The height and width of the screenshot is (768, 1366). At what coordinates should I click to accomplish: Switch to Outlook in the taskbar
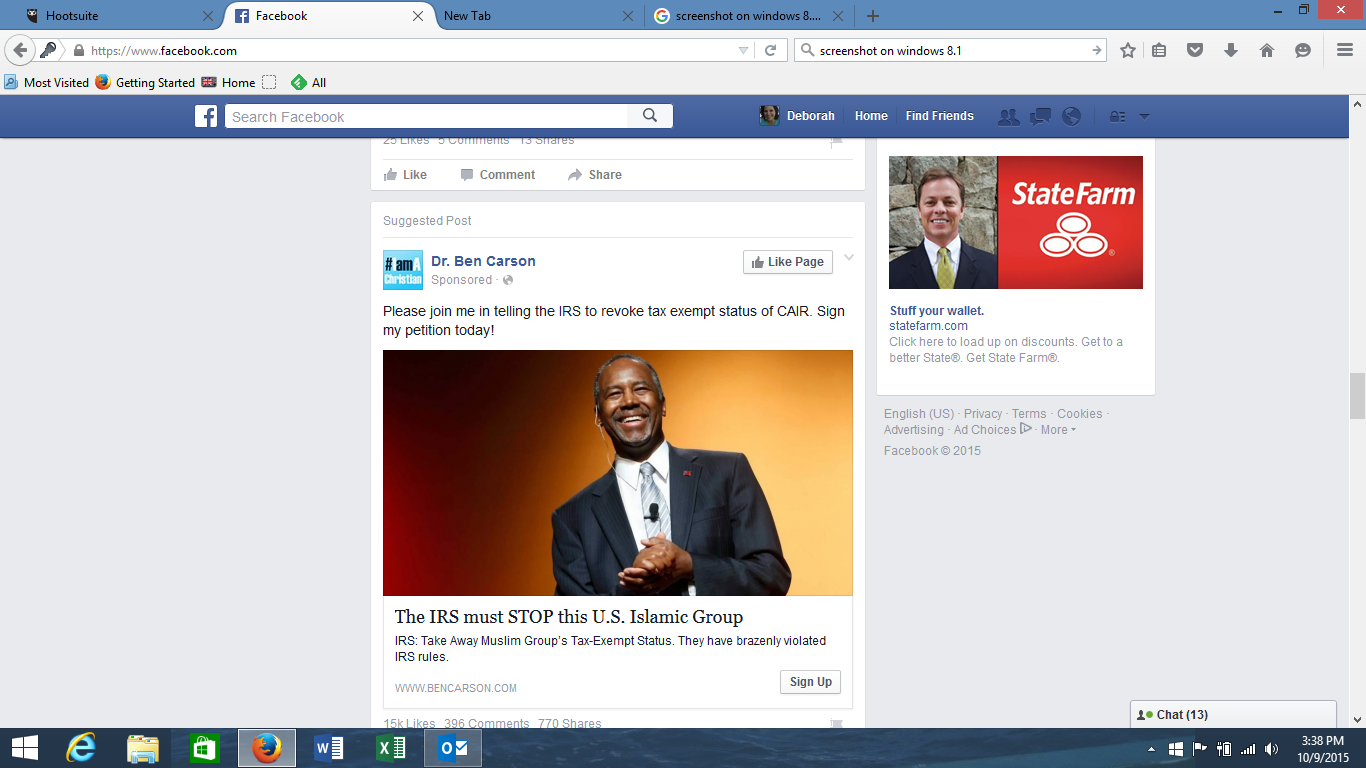(x=453, y=748)
